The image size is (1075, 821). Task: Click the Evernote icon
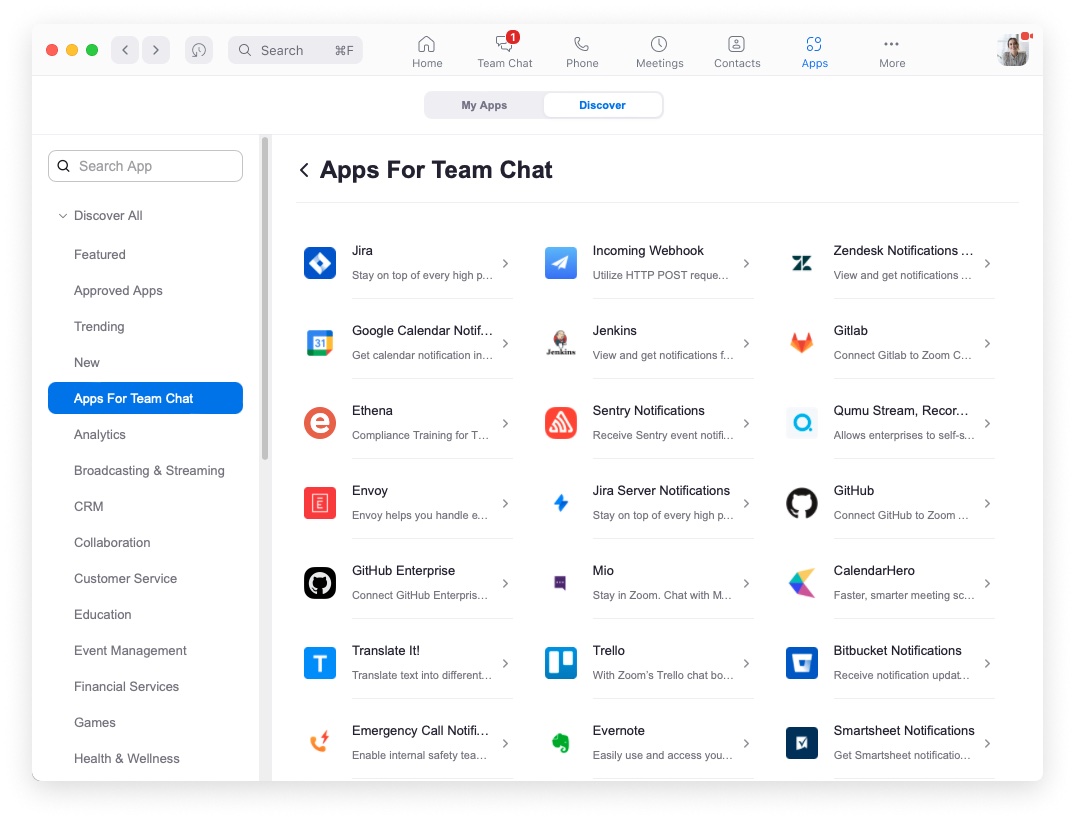click(560, 742)
